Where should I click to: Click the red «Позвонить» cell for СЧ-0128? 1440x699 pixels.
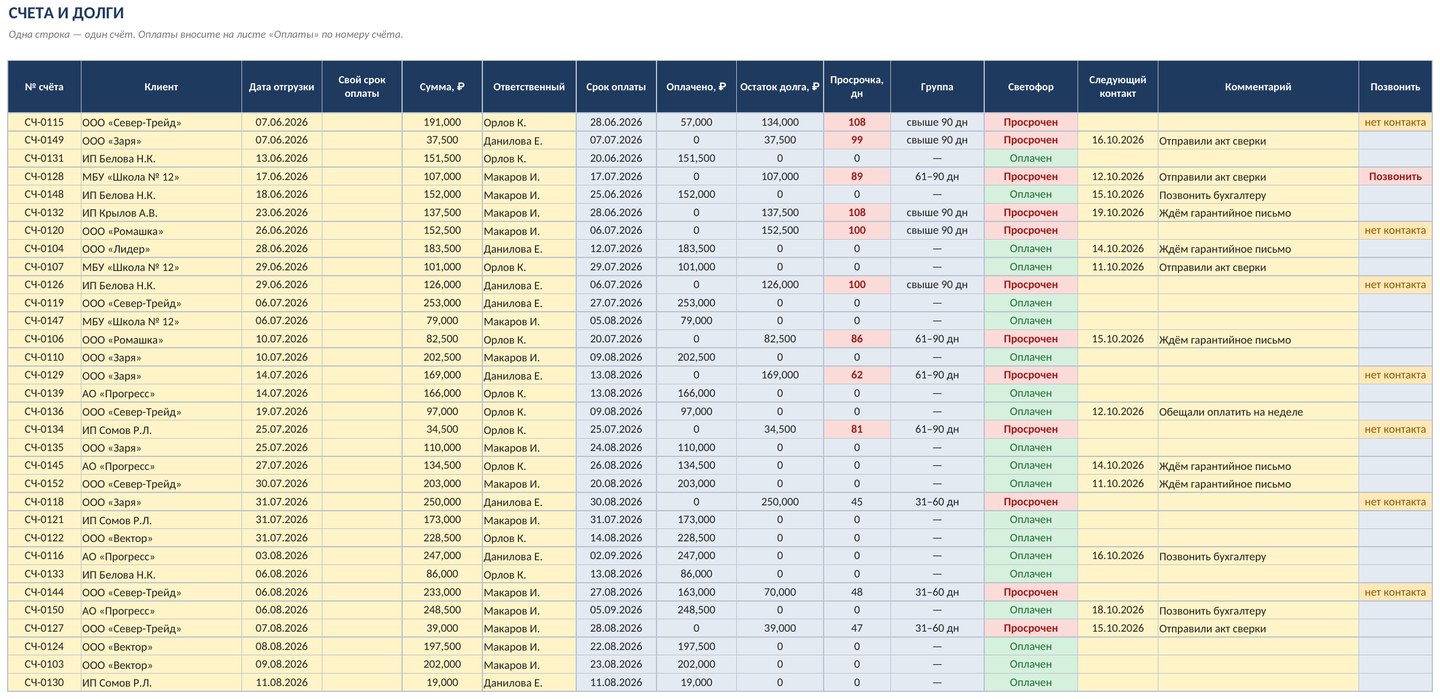point(1395,176)
